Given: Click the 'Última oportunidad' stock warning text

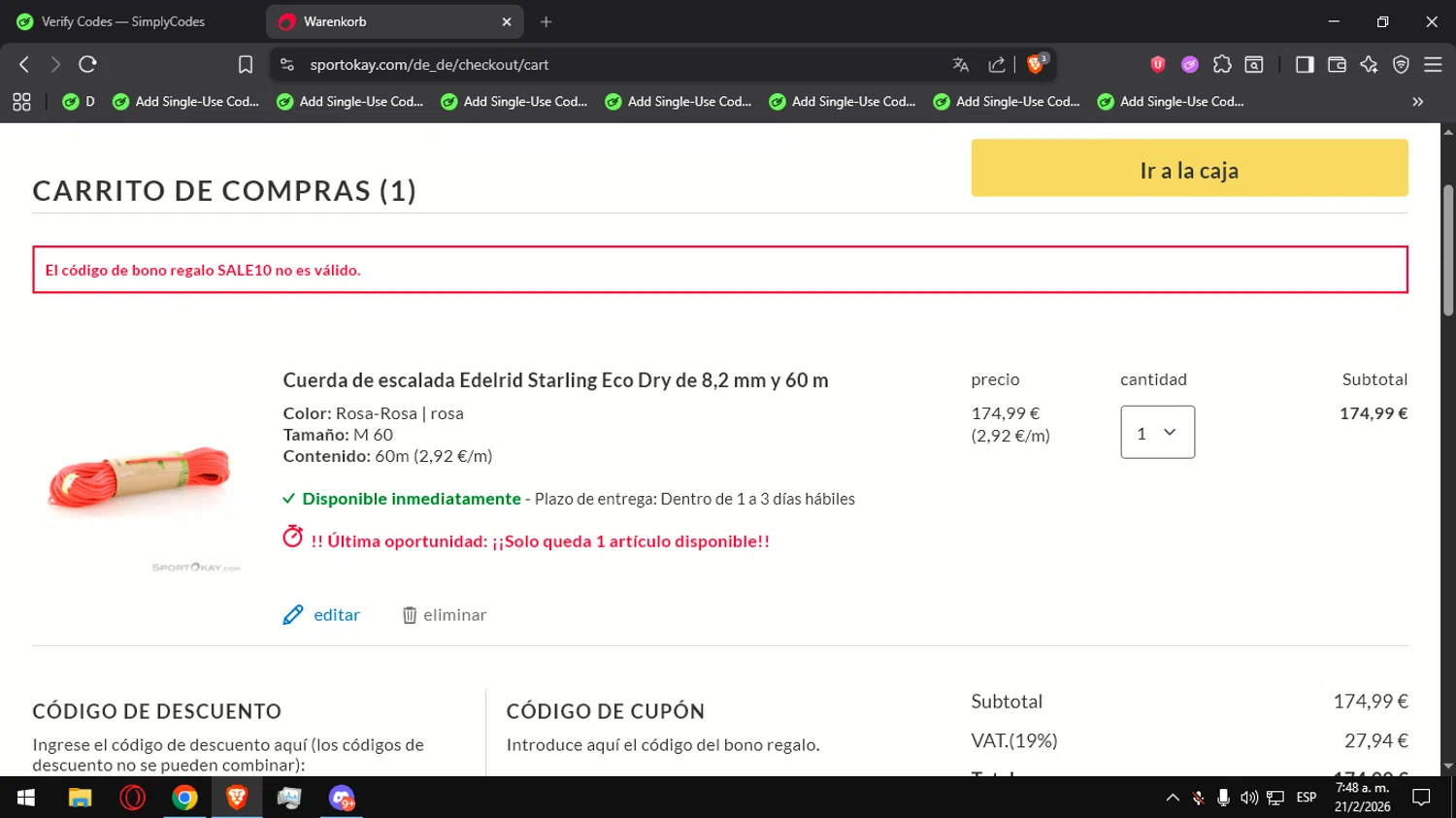Looking at the screenshot, I should pos(540,541).
